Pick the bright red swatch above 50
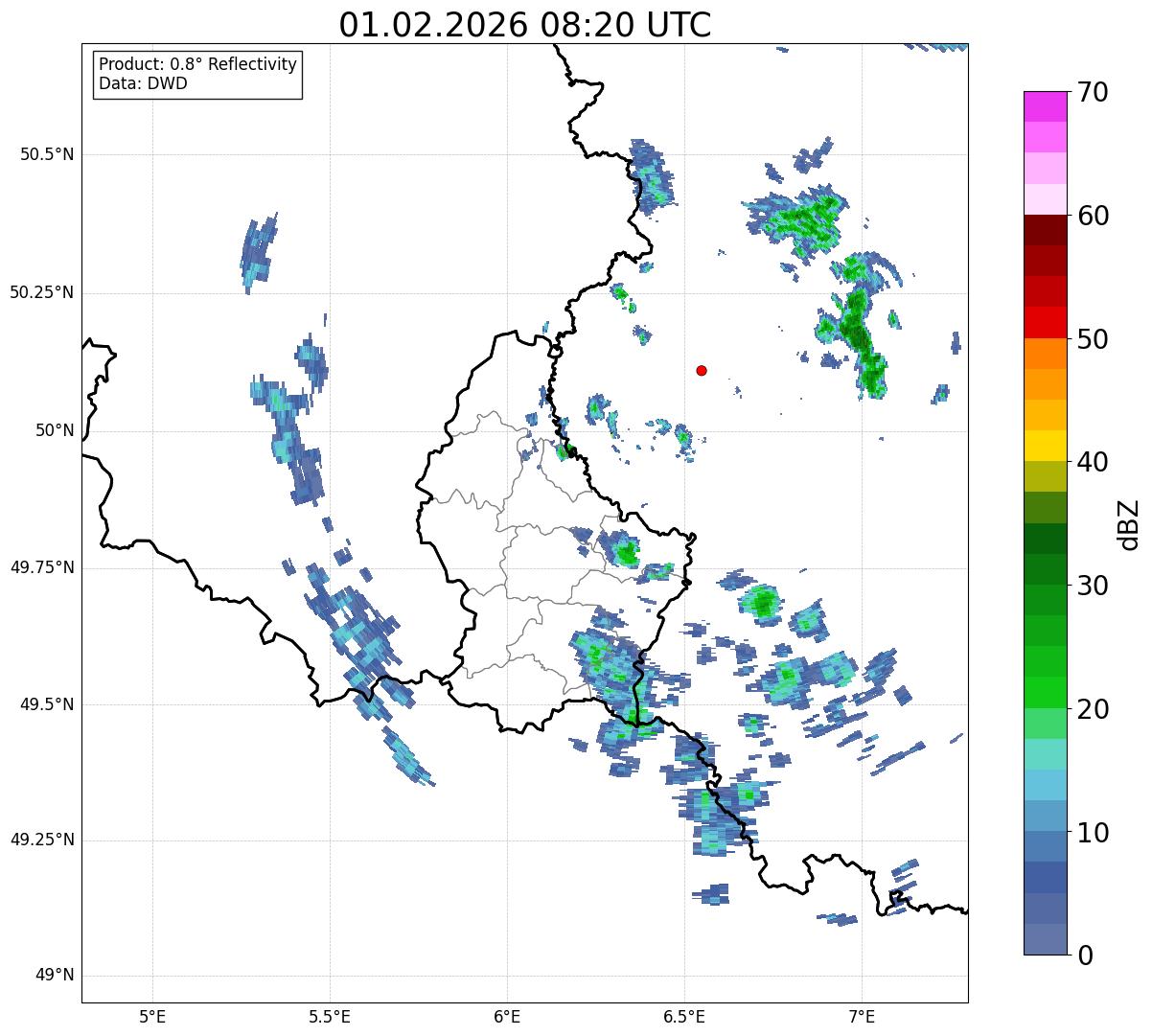1152x1036 pixels. [x=1046, y=323]
